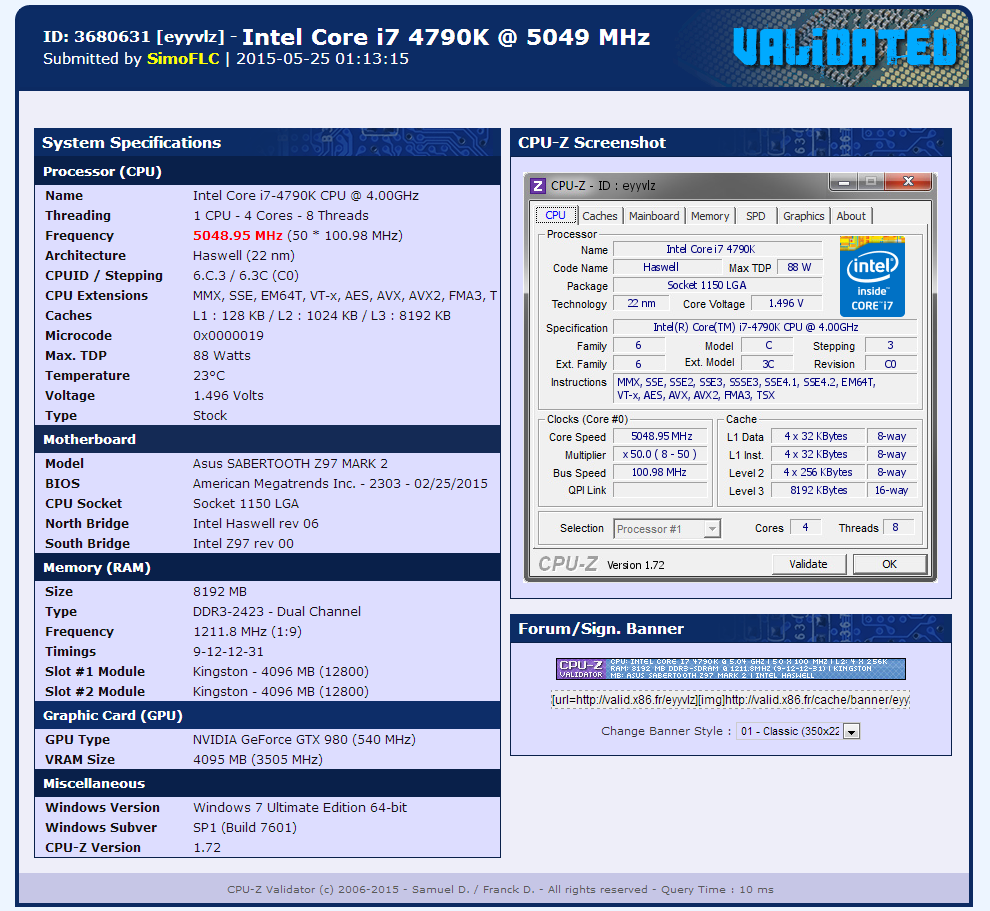Click the Max TDP 88 W field
The image size is (990, 911).
(x=799, y=268)
